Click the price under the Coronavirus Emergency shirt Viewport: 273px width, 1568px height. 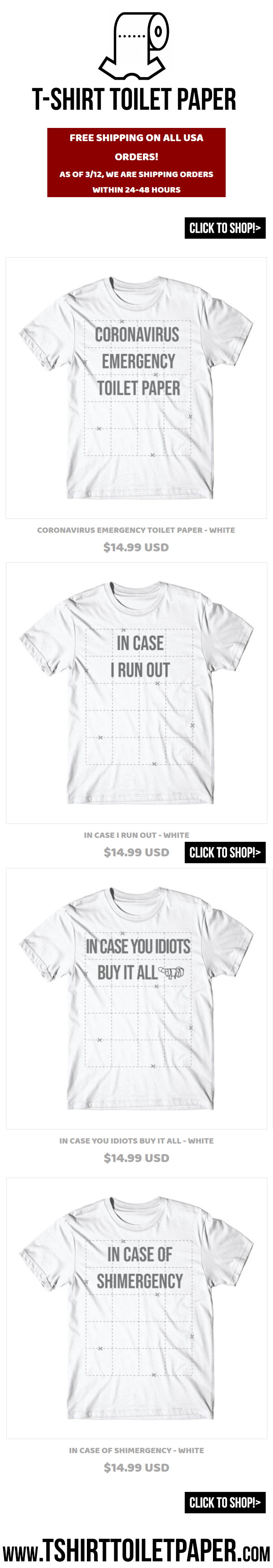tap(136, 547)
